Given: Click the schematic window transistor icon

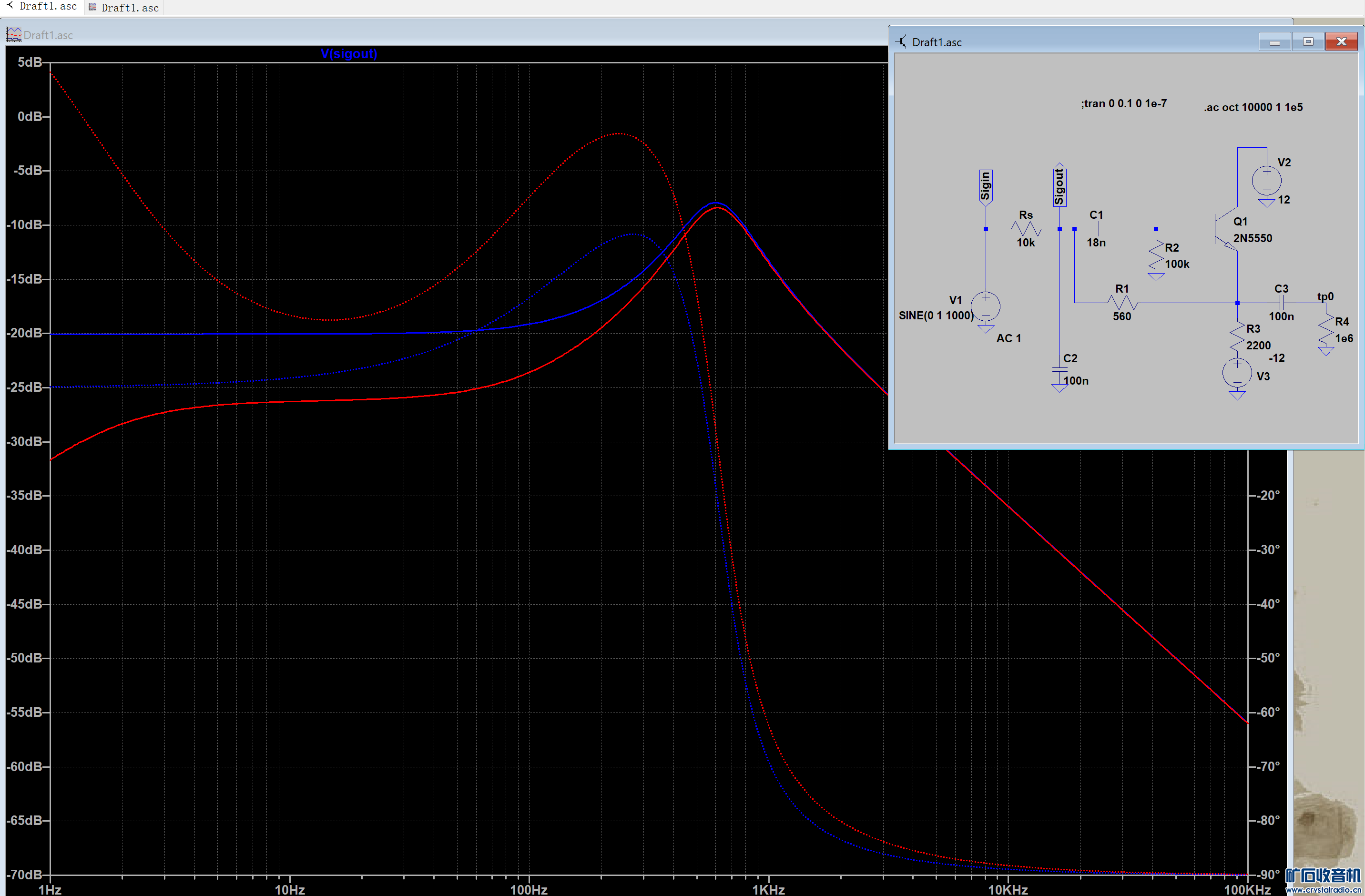Looking at the screenshot, I should pos(901,42).
